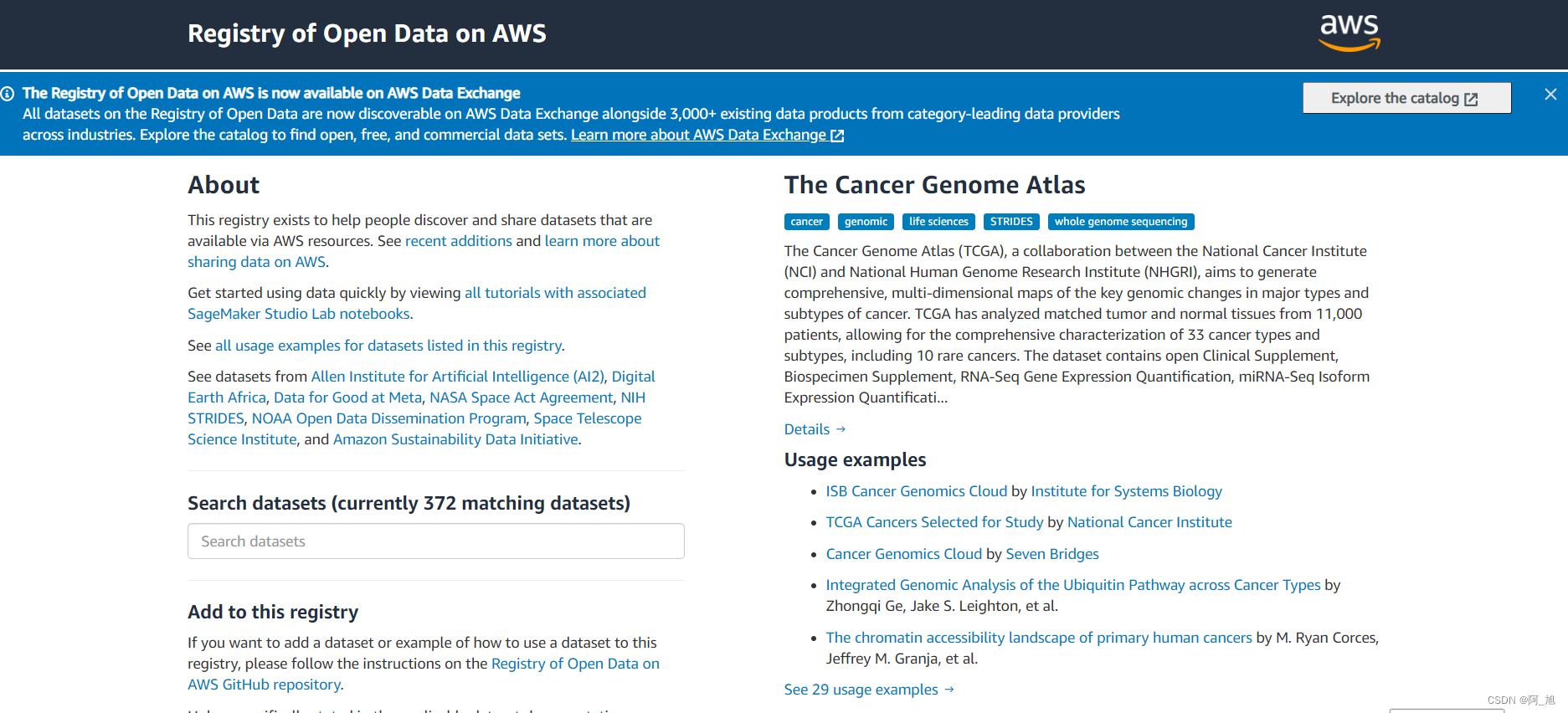Open Details link for Cancer Genome Atlas
1568x713 pixels.
coord(815,429)
